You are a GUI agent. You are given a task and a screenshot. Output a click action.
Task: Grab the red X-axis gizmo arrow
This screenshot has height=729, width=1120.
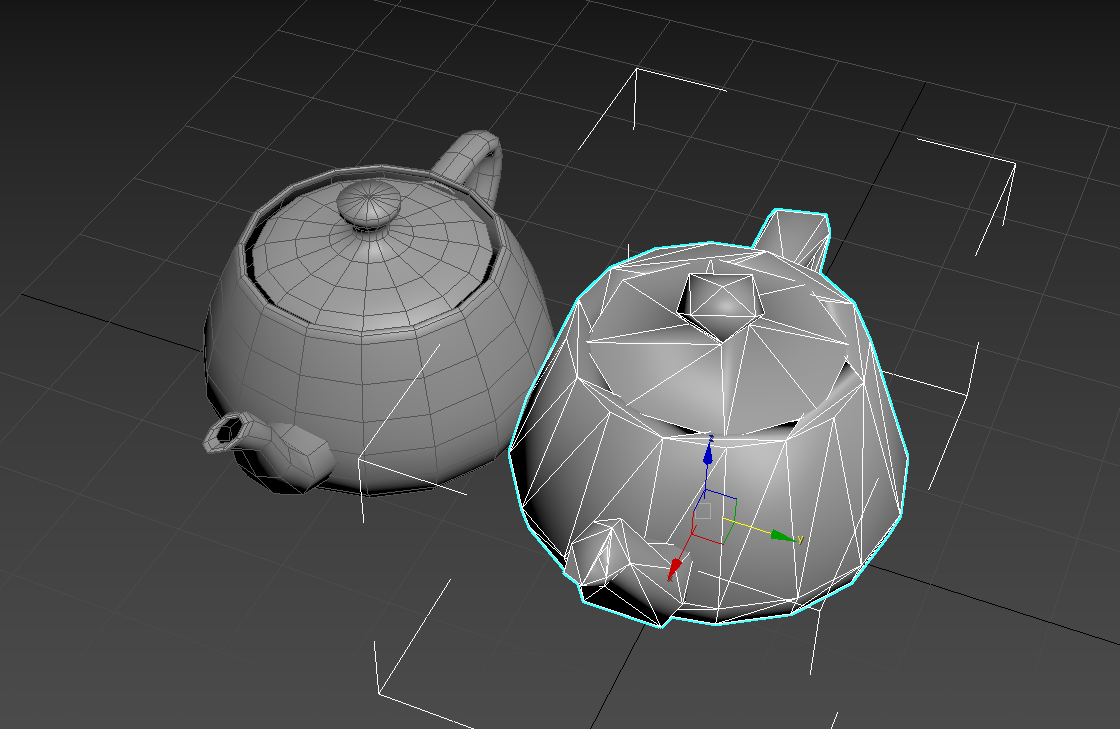click(674, 569)
